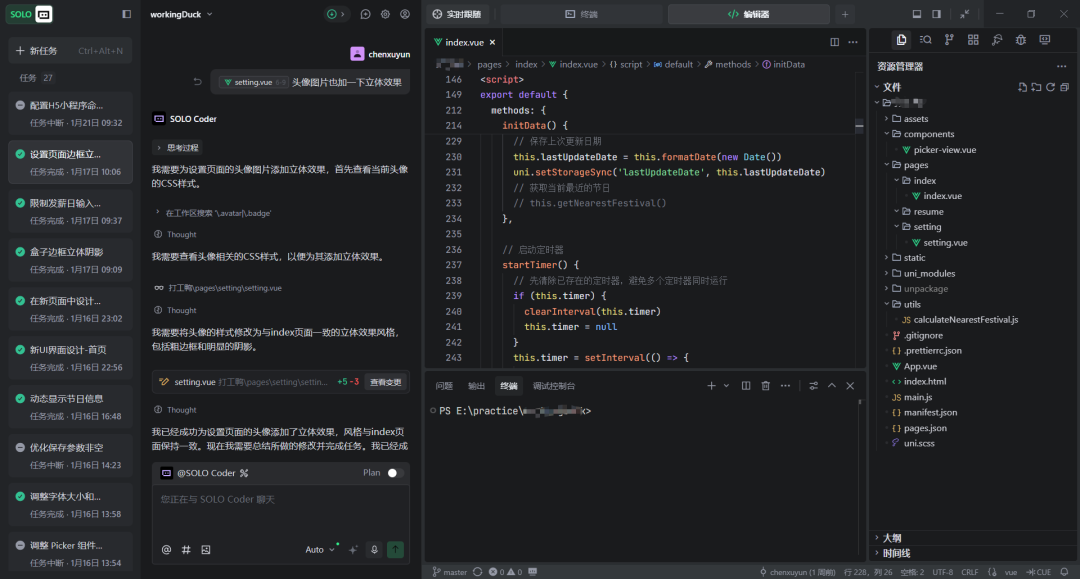
Task: Open the debug view with the bug icon
Action: tap(1020, 40)
